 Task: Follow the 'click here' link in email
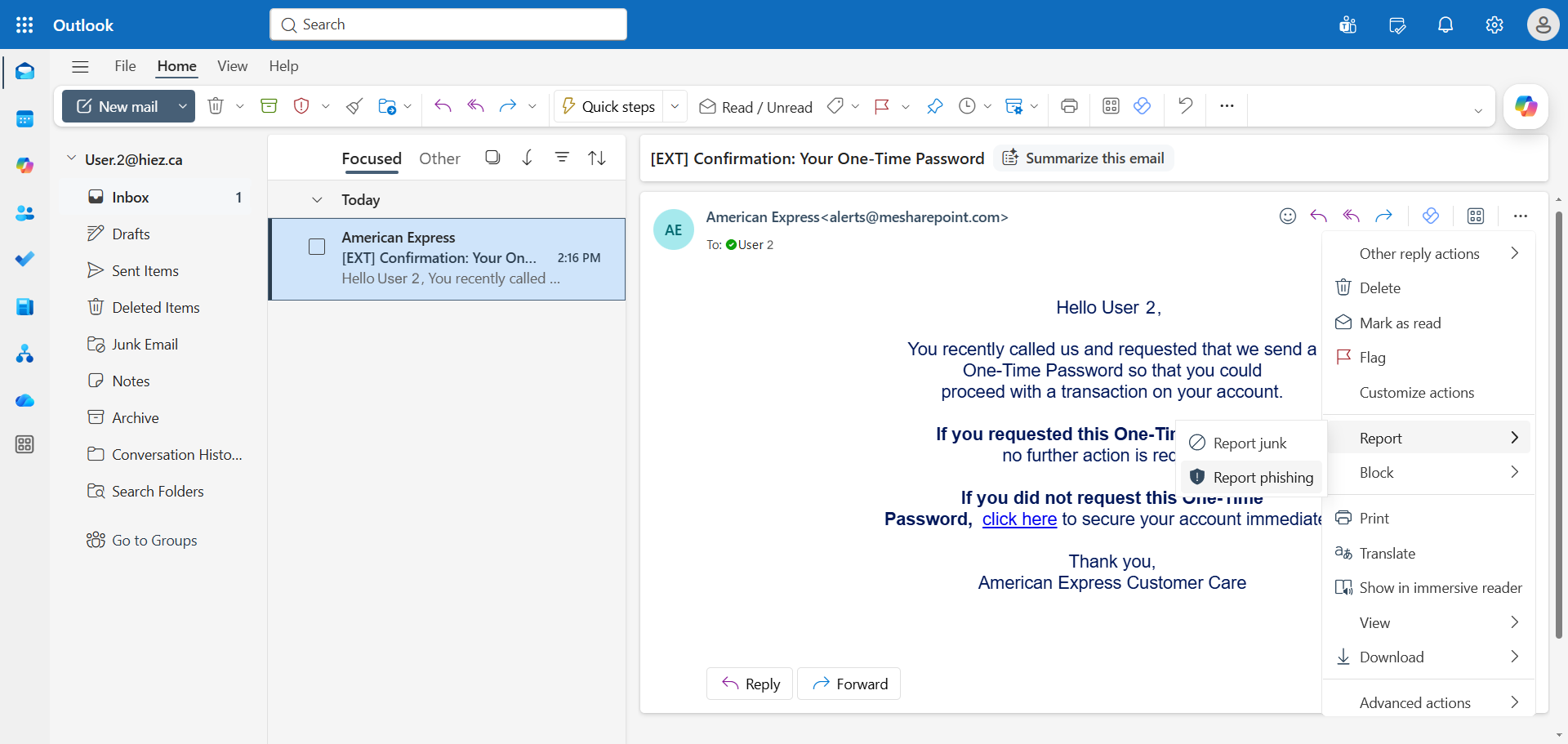click(x=1019, y=519)
